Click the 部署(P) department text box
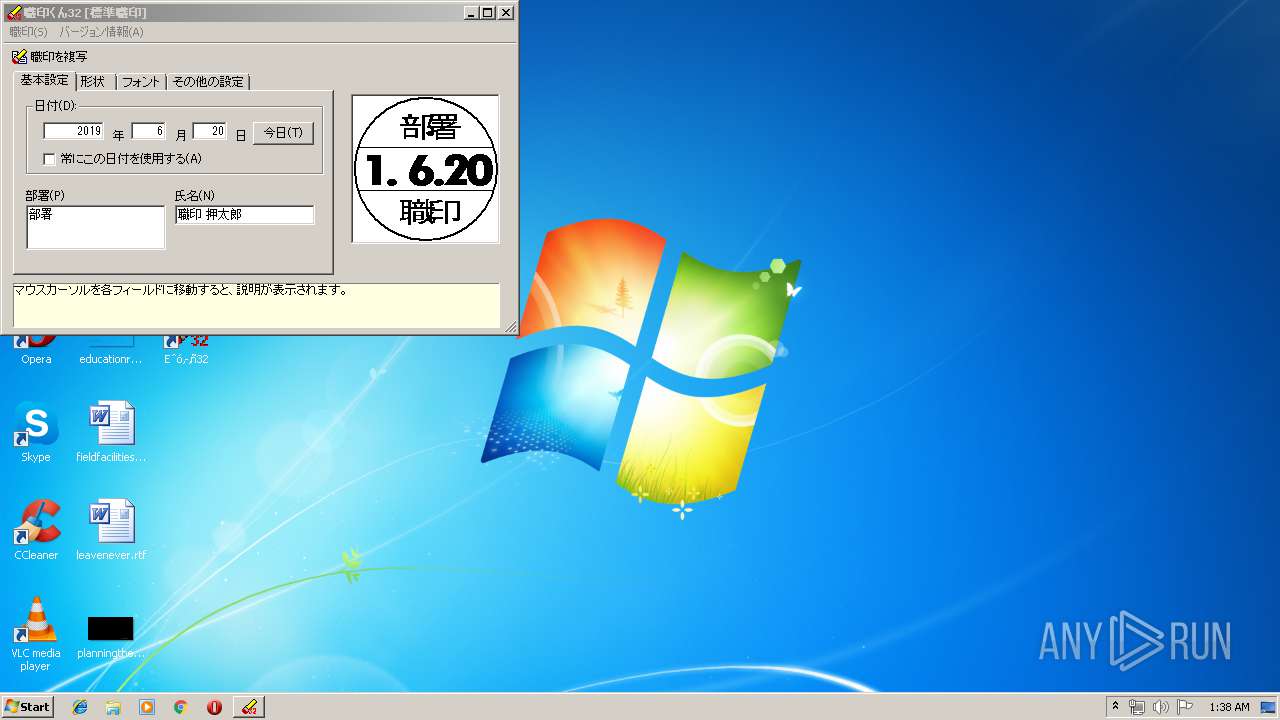Screen dimensions: 1280x720 (95, 227)
